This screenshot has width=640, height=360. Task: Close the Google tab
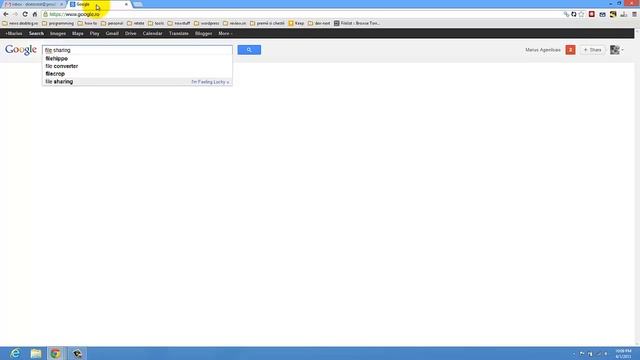[x=126, y=4]
